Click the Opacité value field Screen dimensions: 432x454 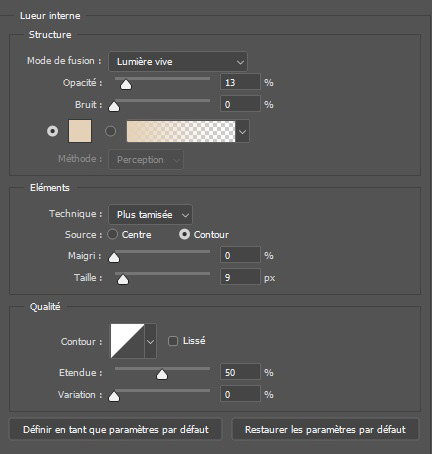click(x=240, y=82)
